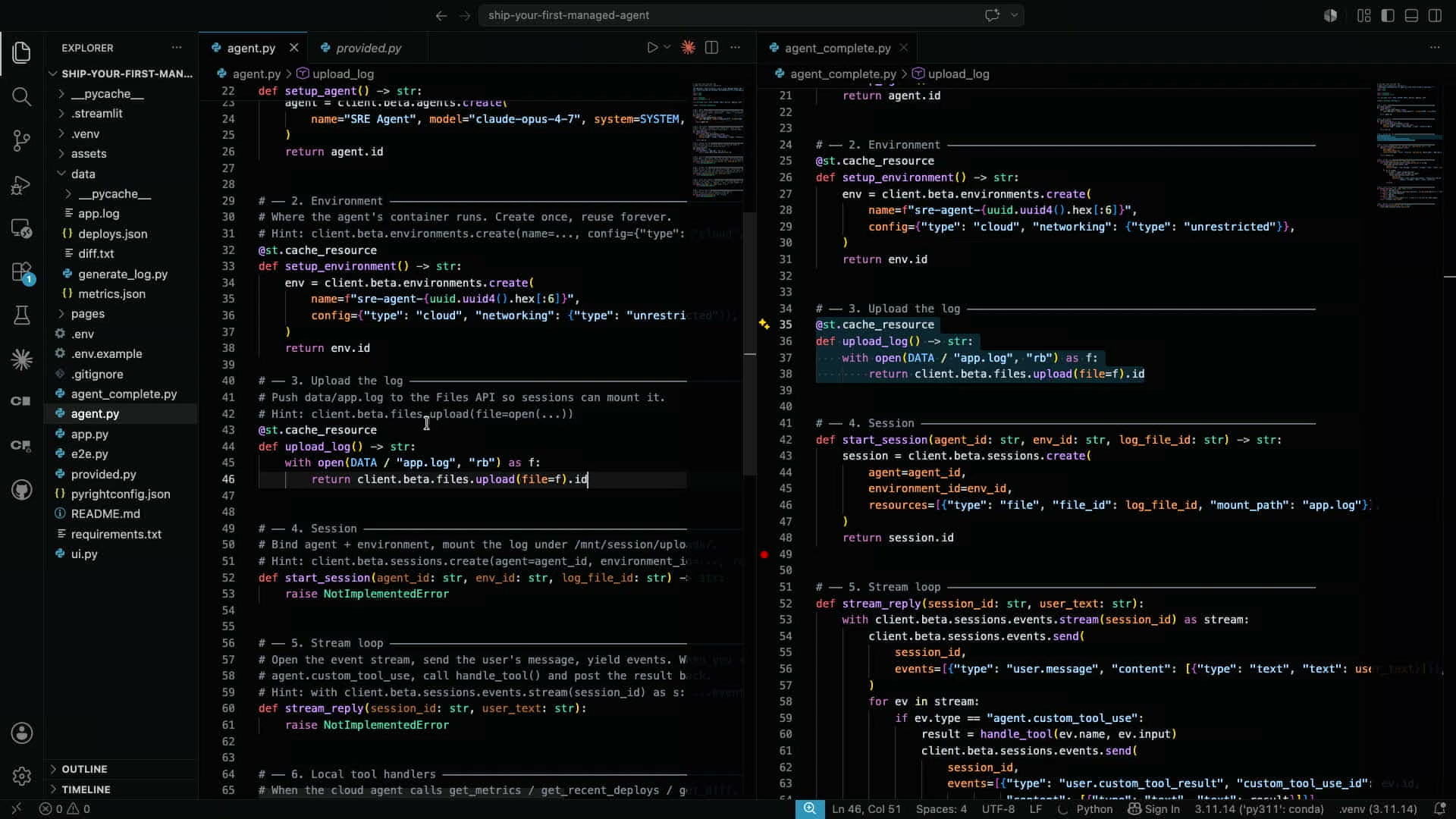Open the Explorer view in activity bar
The image size is (1456, 819).
(21, 52)
